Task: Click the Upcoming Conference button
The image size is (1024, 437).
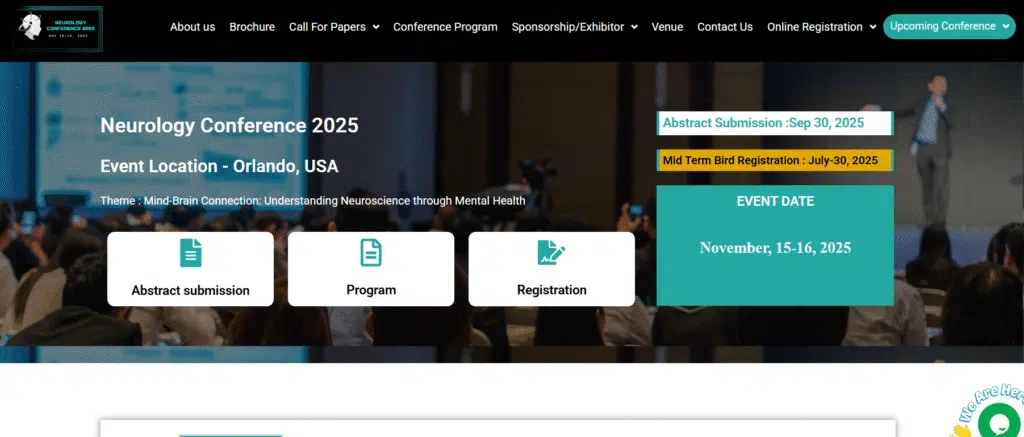Action: pyautogui.click(x=950, y=26)
